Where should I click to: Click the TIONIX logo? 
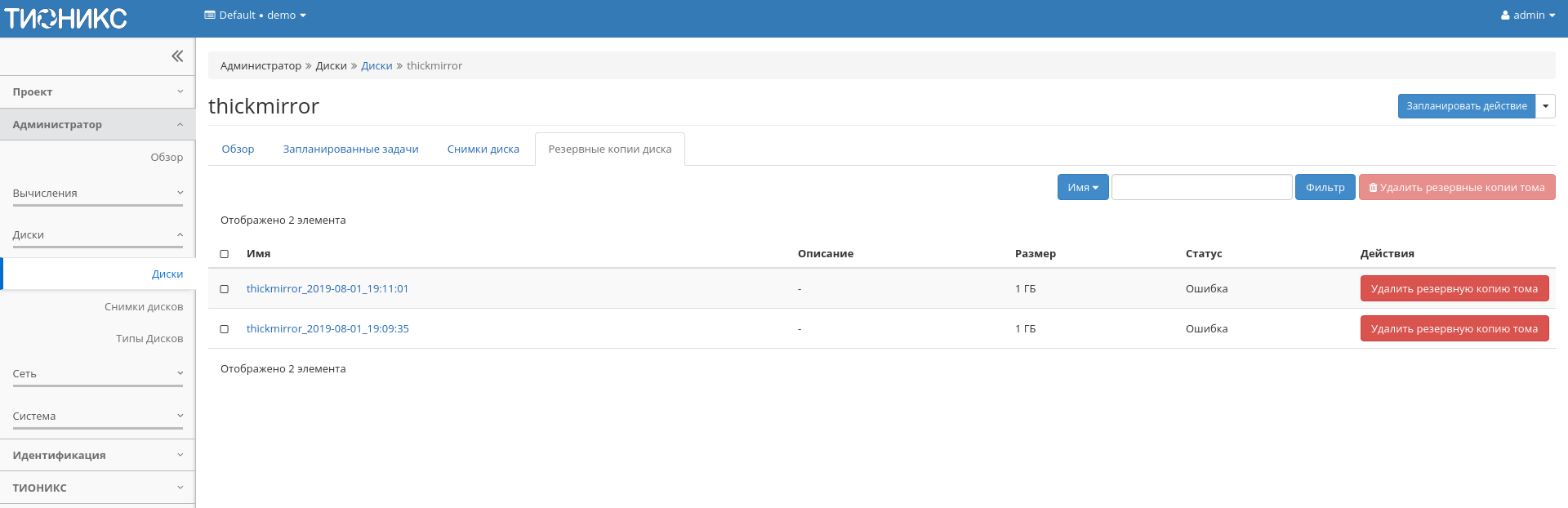coord(66,18)
